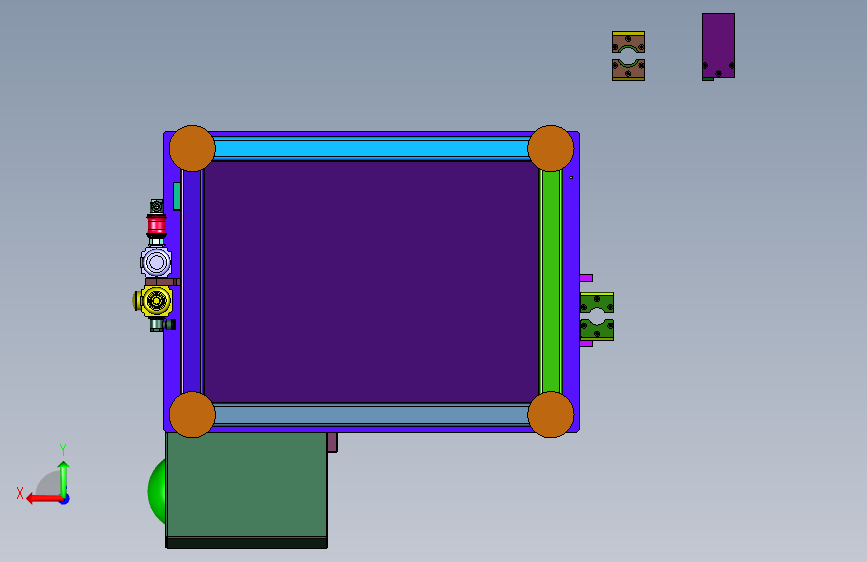
Task: Select the lower half of the green clamp
Action: tap(597, 330)
